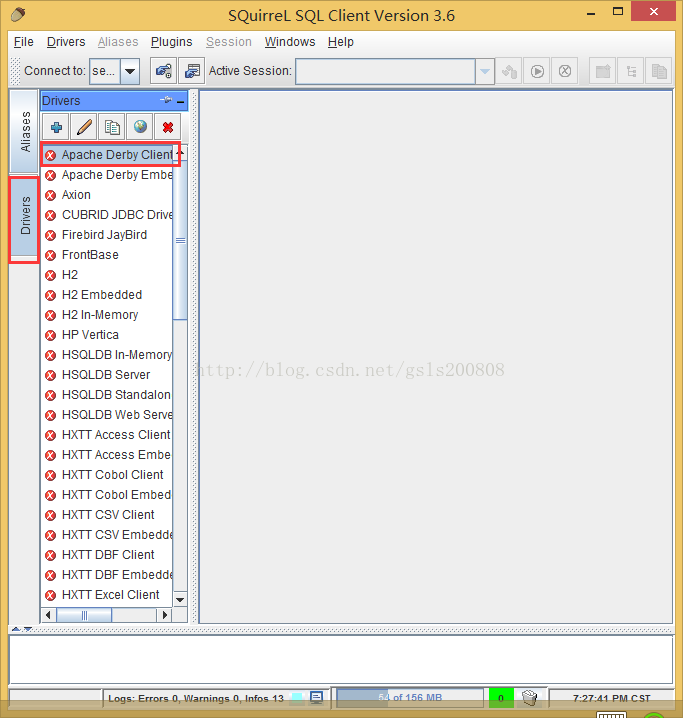This screenshot has width=683, height=718.
Task: Click the driver list scroll right arrow
Action: tap(165, 615)
